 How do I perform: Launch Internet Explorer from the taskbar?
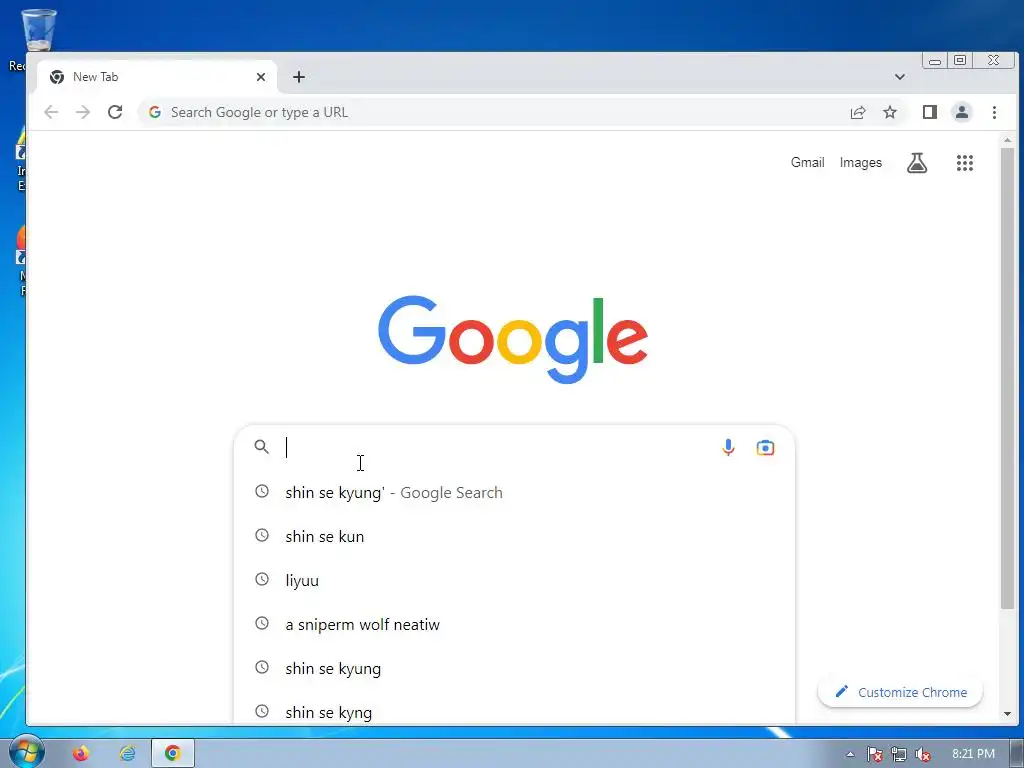coord(127,754)
